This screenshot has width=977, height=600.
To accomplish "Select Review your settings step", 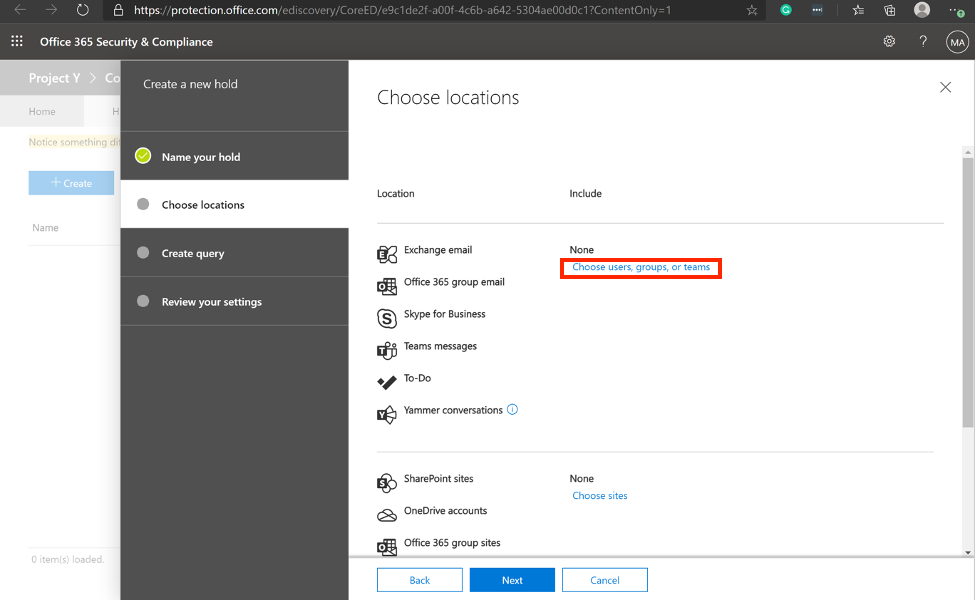I will coord(234,302).
